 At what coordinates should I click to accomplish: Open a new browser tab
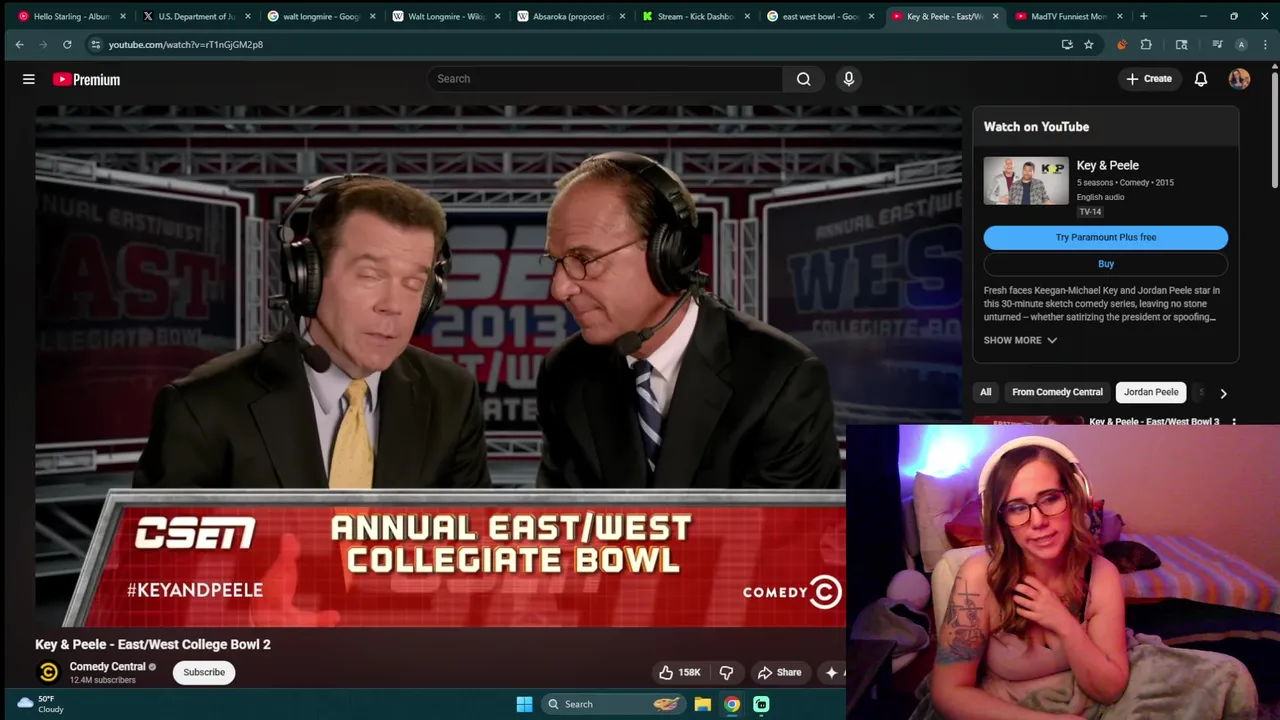1143,16
